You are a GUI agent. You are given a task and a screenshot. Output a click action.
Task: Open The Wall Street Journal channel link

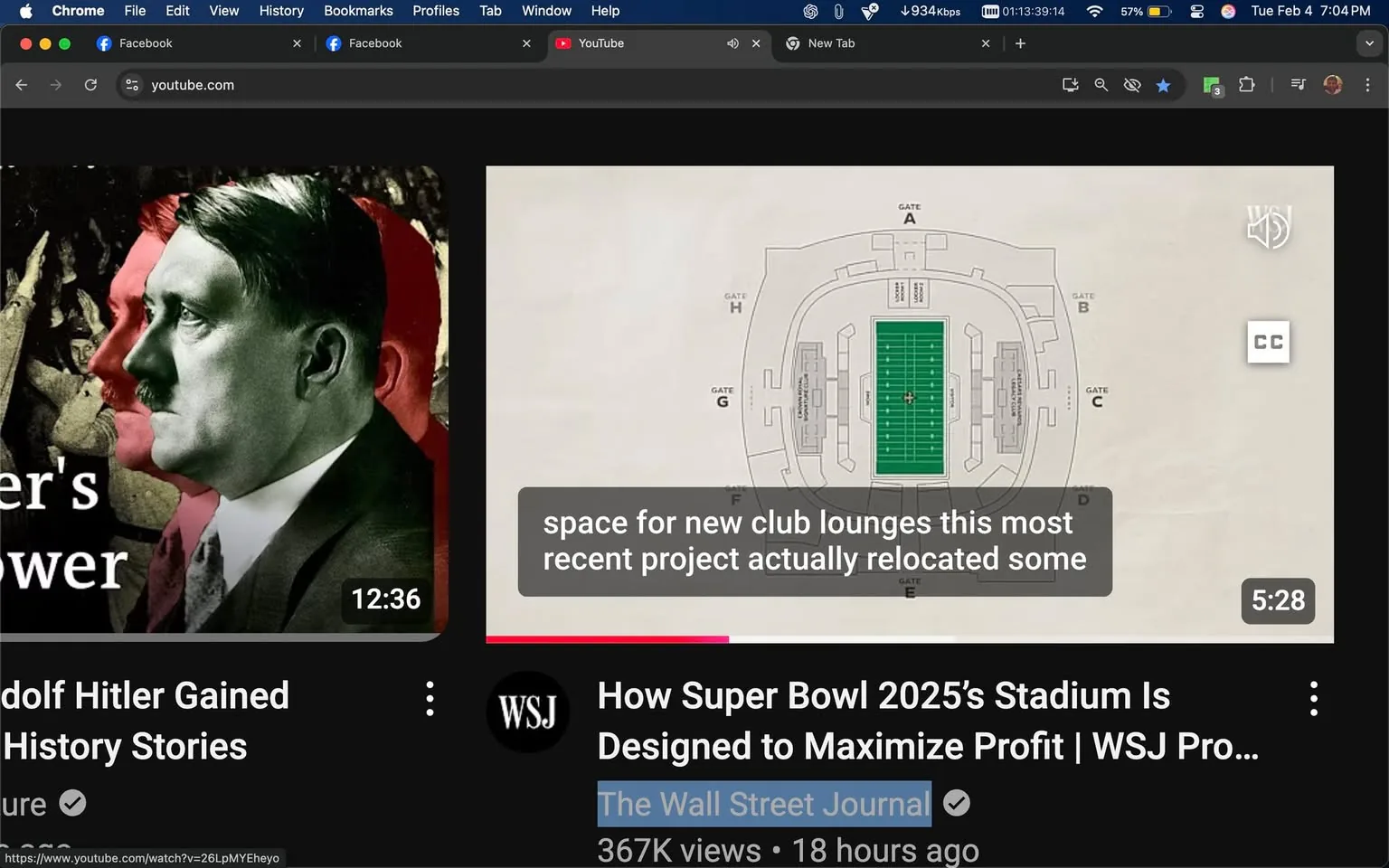click(x=763, y=804)
